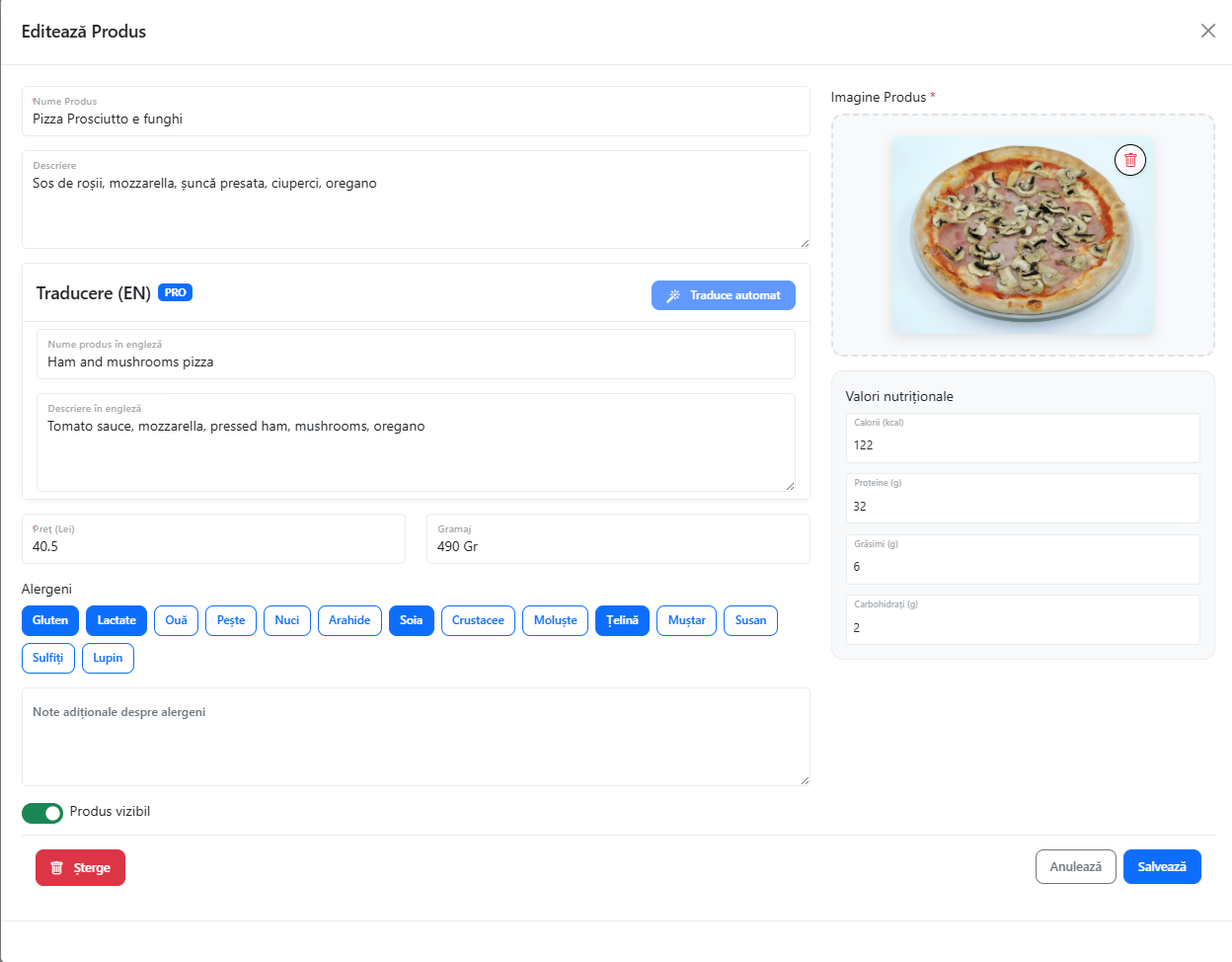Delete the product image via trash icon

pyautogui.click(x=1129, y=159)
